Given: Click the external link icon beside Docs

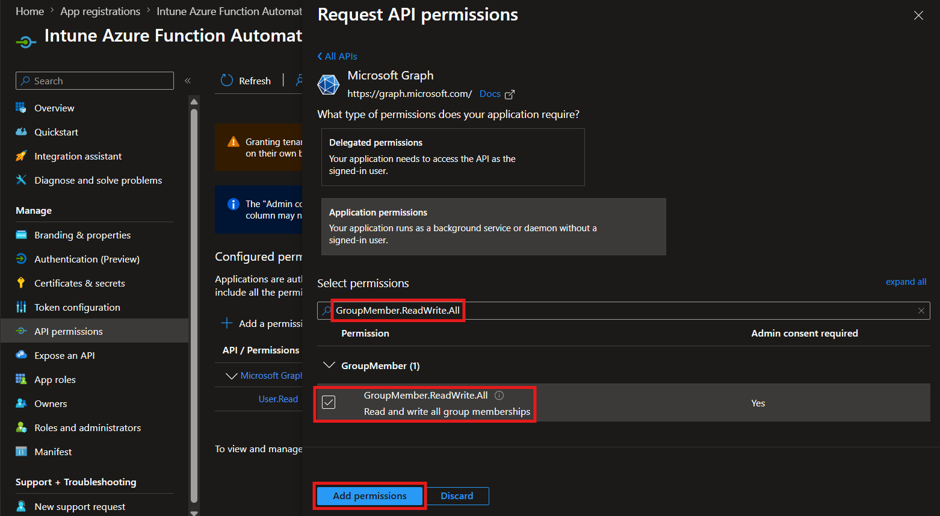Looking at the screenshot, I should (510, 94).
